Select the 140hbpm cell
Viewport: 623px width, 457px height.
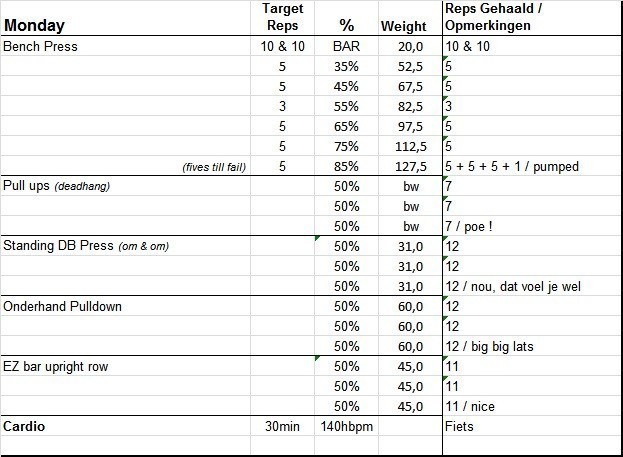point(346,426)
